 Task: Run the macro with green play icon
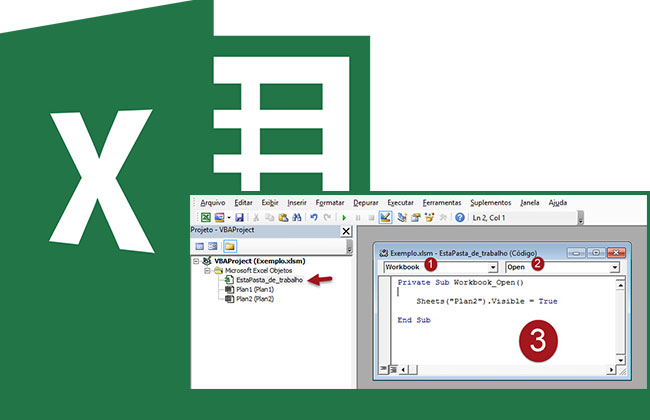[x=344, y=217]
